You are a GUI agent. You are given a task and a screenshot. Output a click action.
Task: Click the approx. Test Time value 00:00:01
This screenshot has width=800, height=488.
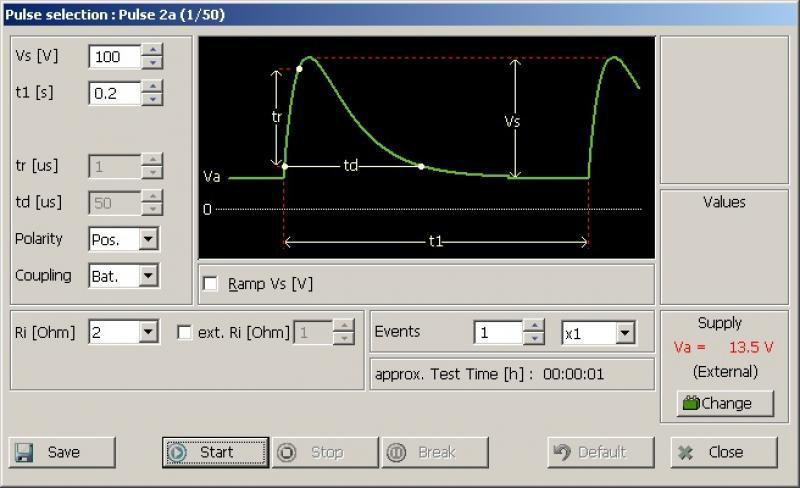[573, 375]
